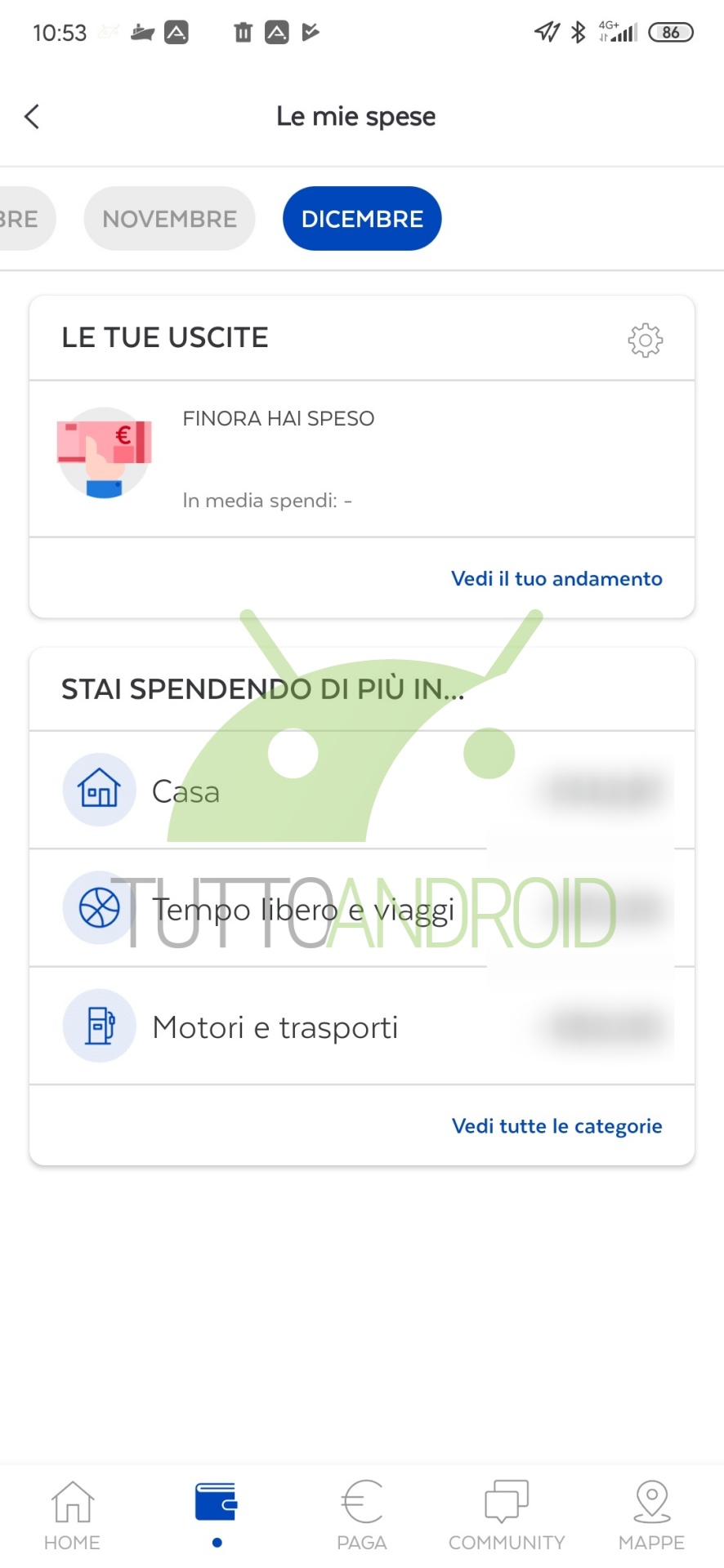Select the Novembre month tab

tap(169, 219)
